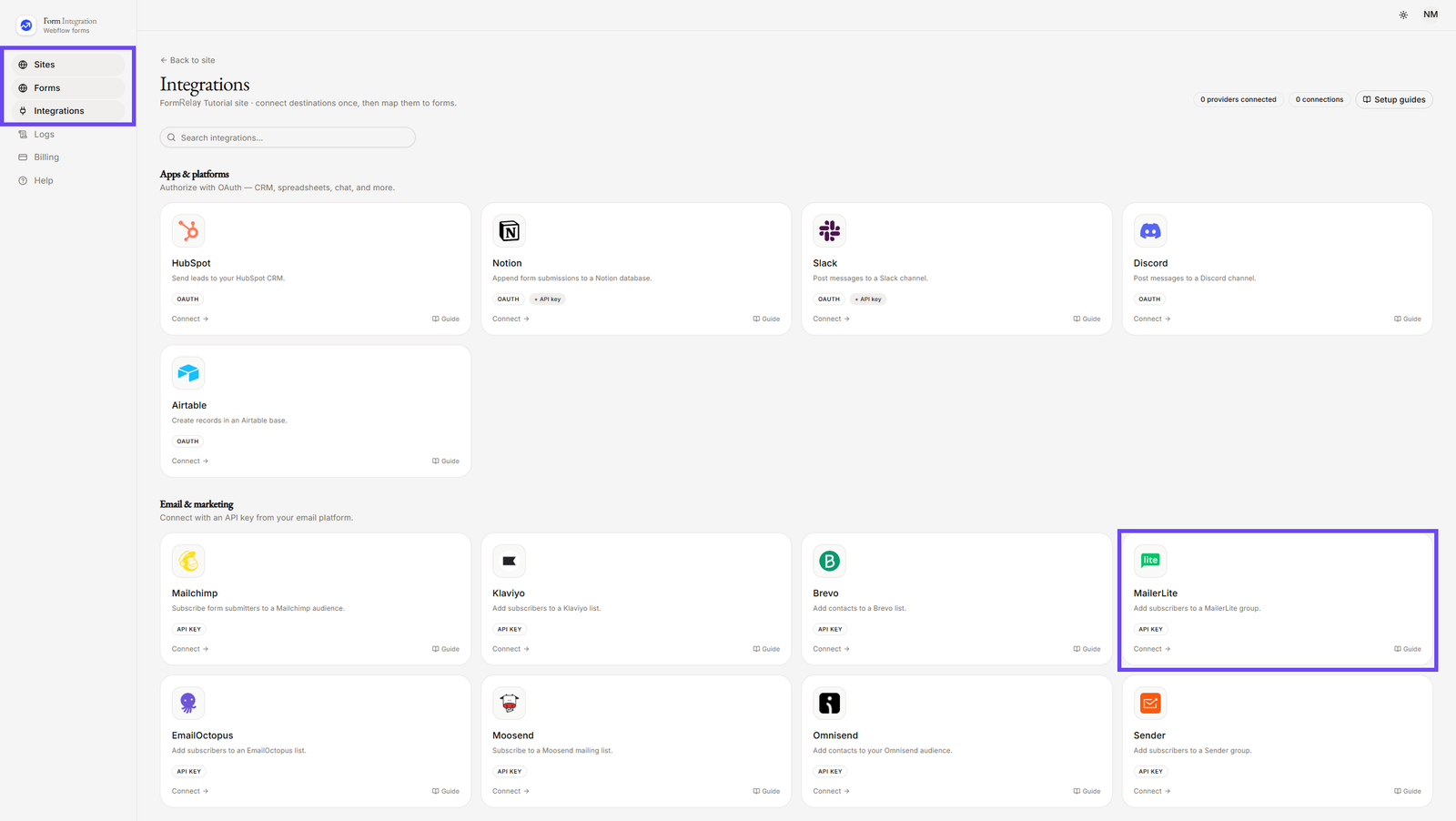Click the Slack logo icon
The height and width of the screenshot is (821, 1456).
(830, 231)
